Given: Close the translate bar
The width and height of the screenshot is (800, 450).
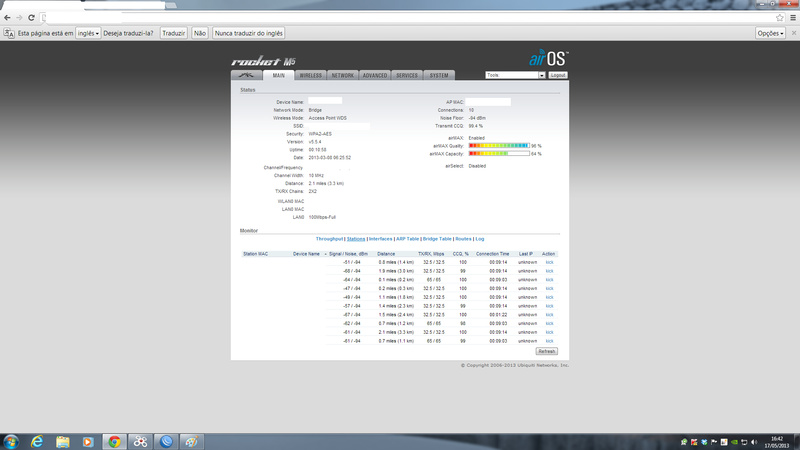Looking at the screenshot, I should click(x=794, y=33).
